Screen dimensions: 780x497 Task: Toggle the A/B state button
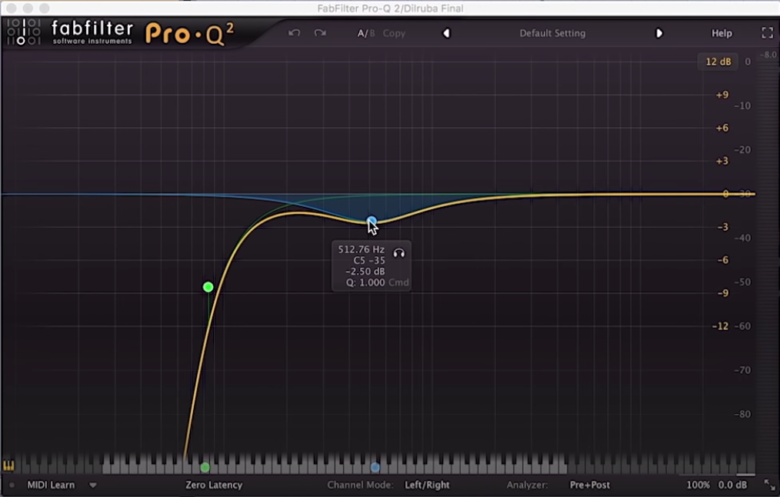366,33
